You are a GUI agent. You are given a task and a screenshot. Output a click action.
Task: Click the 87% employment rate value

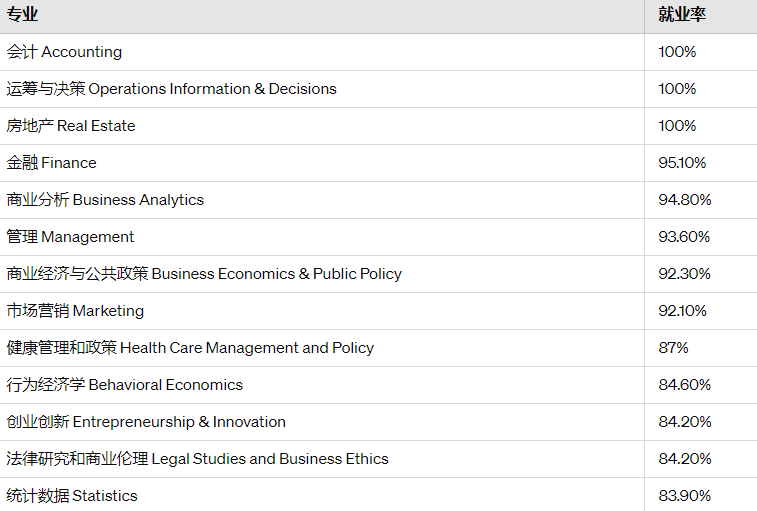click(x=673, y=348)
